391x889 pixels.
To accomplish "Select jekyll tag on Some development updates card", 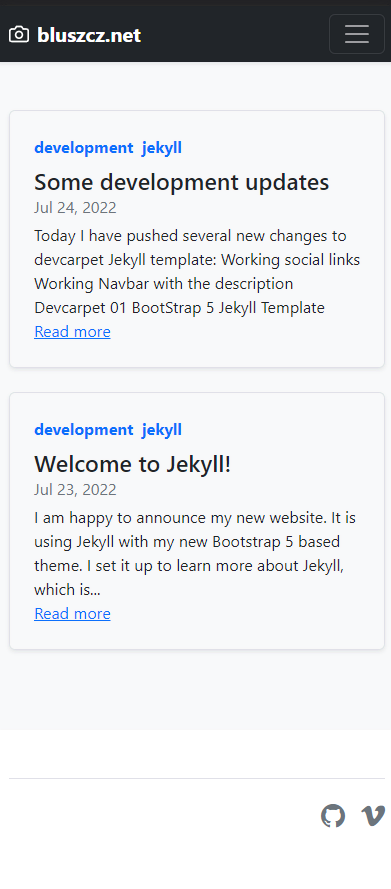I will [x=162, y=148].
